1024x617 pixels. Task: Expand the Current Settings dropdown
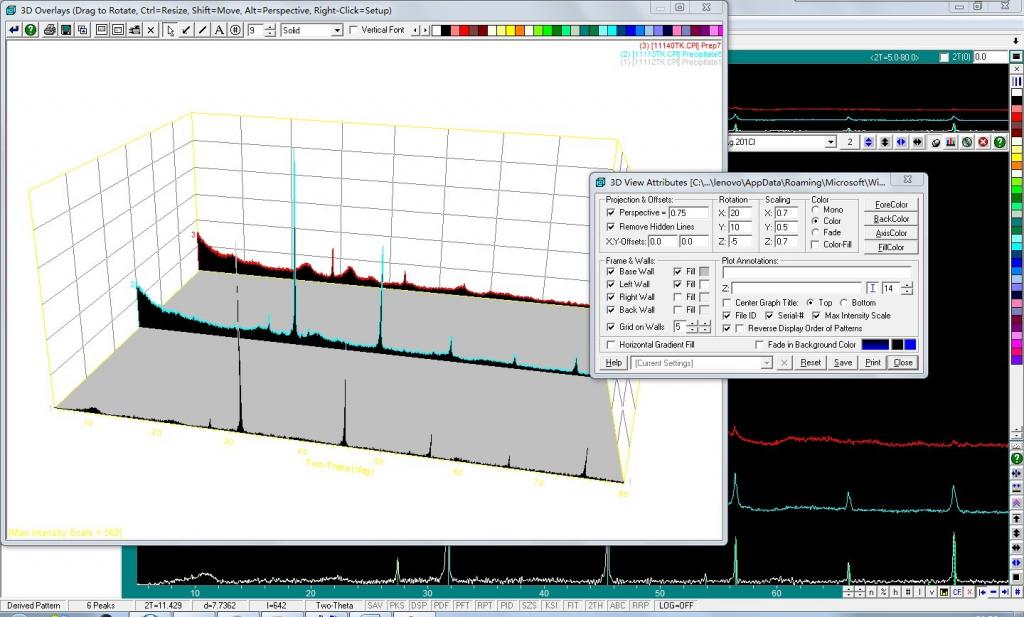tap(766, 363)
